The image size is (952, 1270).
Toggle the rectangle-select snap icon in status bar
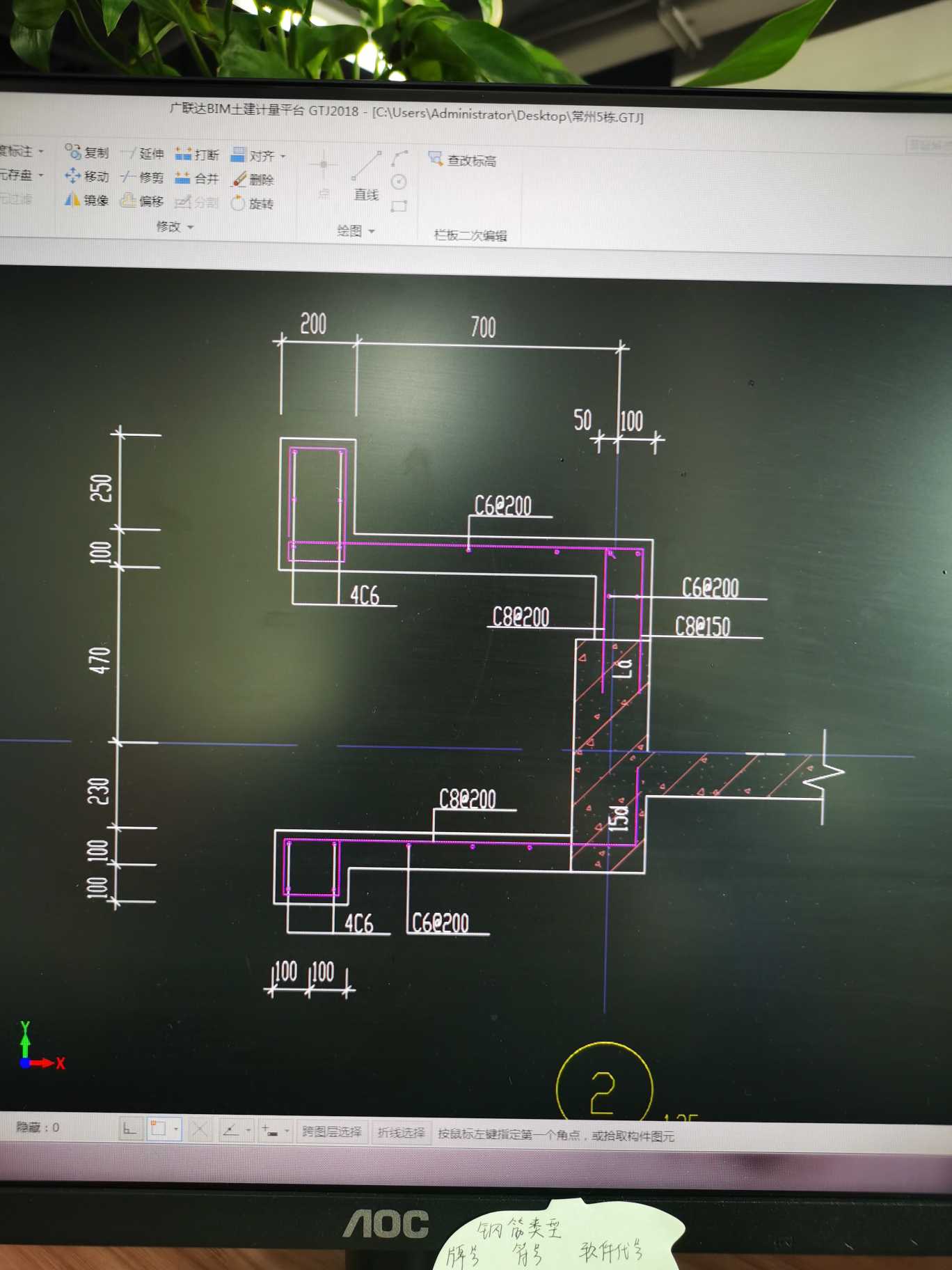coord(158,1129)
